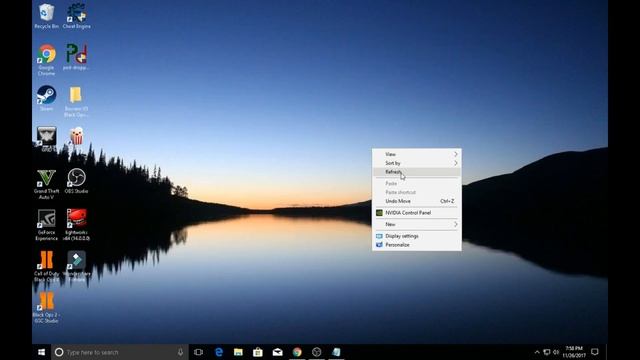Select the Lightworks x64 desktop shortcut
Viewport: 640px width, 360px height.
pyautogui.click(x=76, y=224)
